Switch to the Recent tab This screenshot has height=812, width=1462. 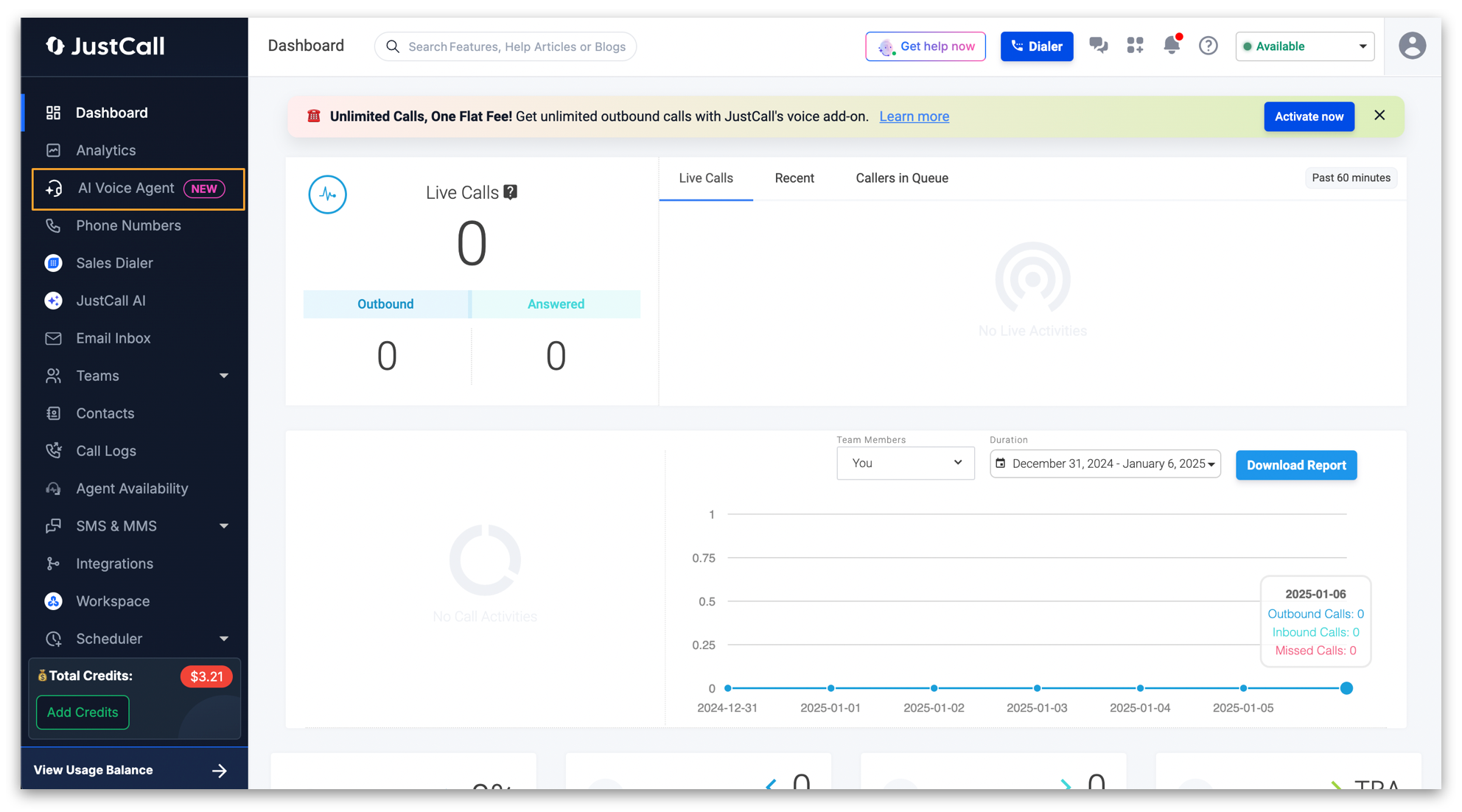click(794, 178)
